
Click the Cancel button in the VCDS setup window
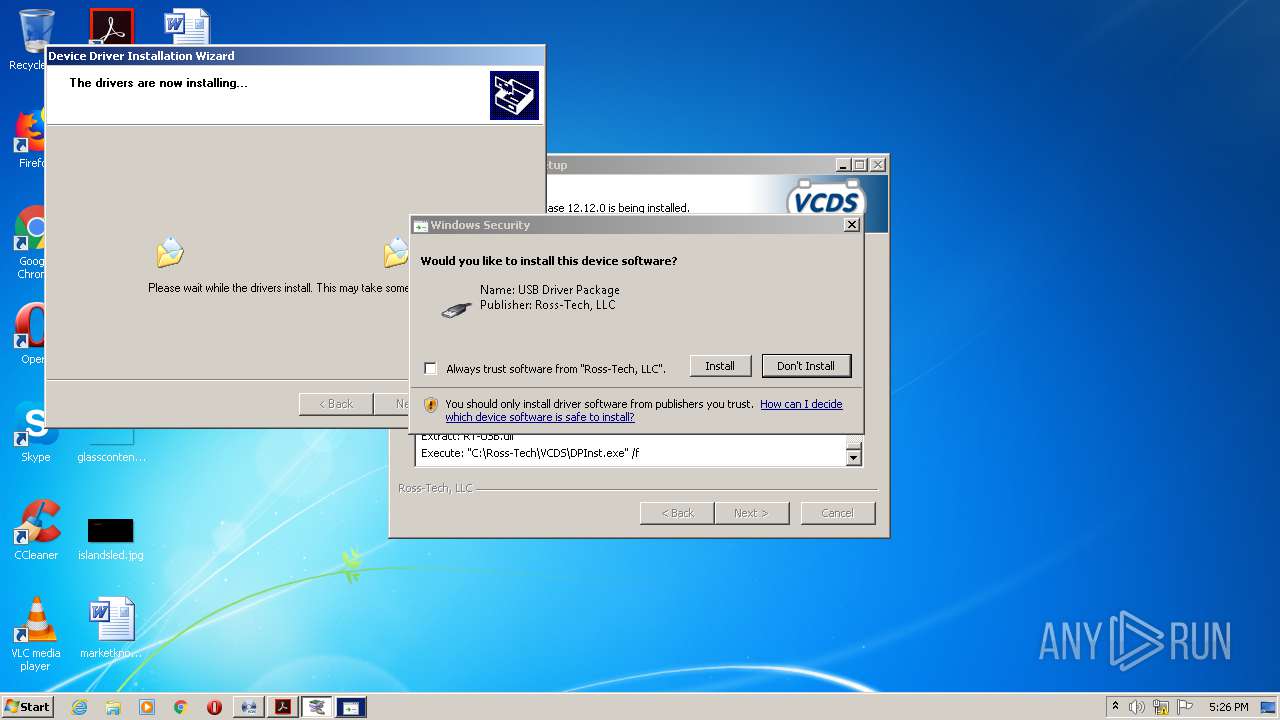pos(837,513)
